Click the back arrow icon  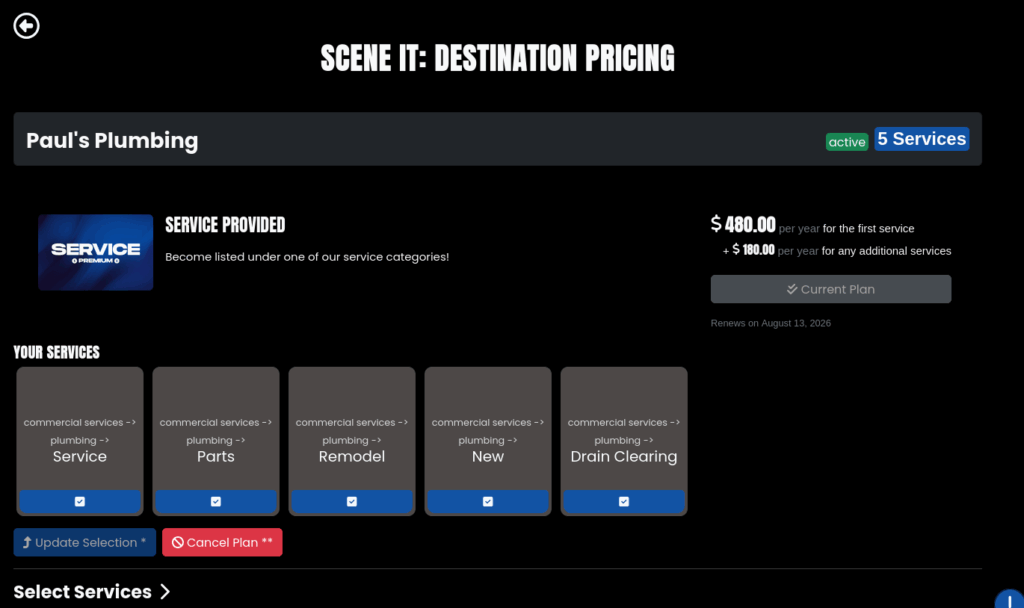coord(26,26)
